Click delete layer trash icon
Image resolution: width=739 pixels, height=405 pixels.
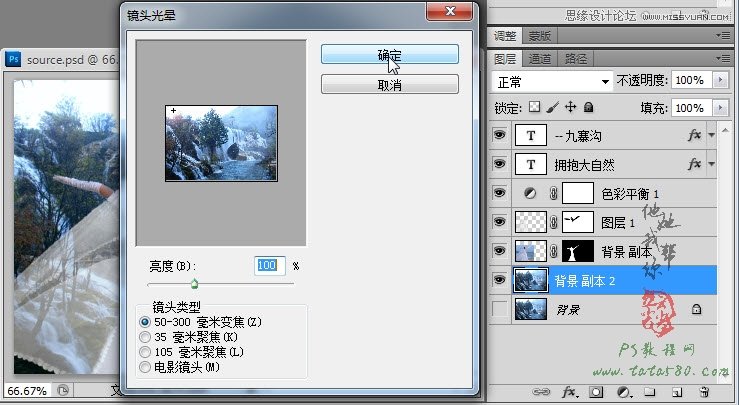pos(704,392)
